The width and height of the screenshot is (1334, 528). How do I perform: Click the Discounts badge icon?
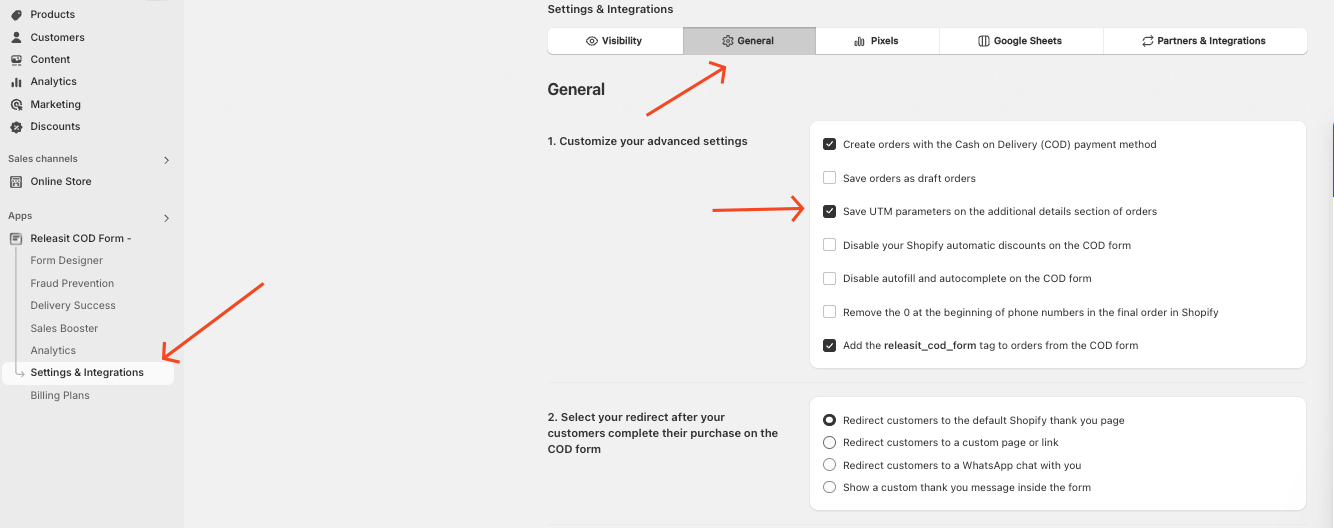pyautogui.click(x=16, y=127)
